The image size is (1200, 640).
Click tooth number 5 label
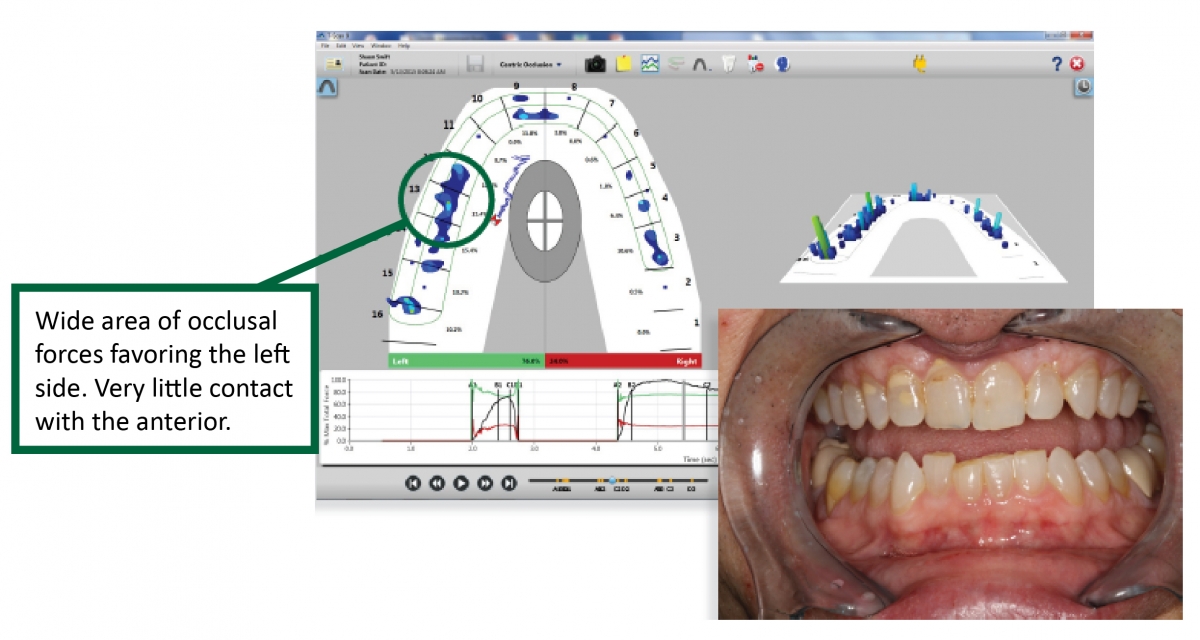coord(653,165)
